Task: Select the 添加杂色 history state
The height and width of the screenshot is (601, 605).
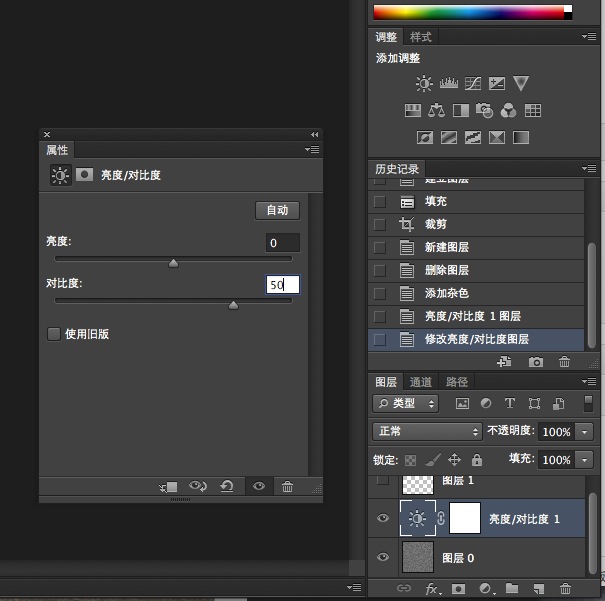Action: pyautogui.click(x=446, y=293)
